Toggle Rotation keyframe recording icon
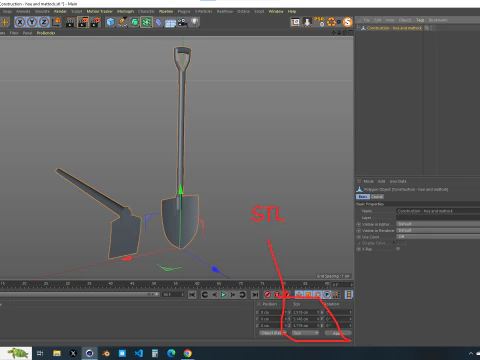The width and height of the screenshot is (480, 360). point(318,295)
